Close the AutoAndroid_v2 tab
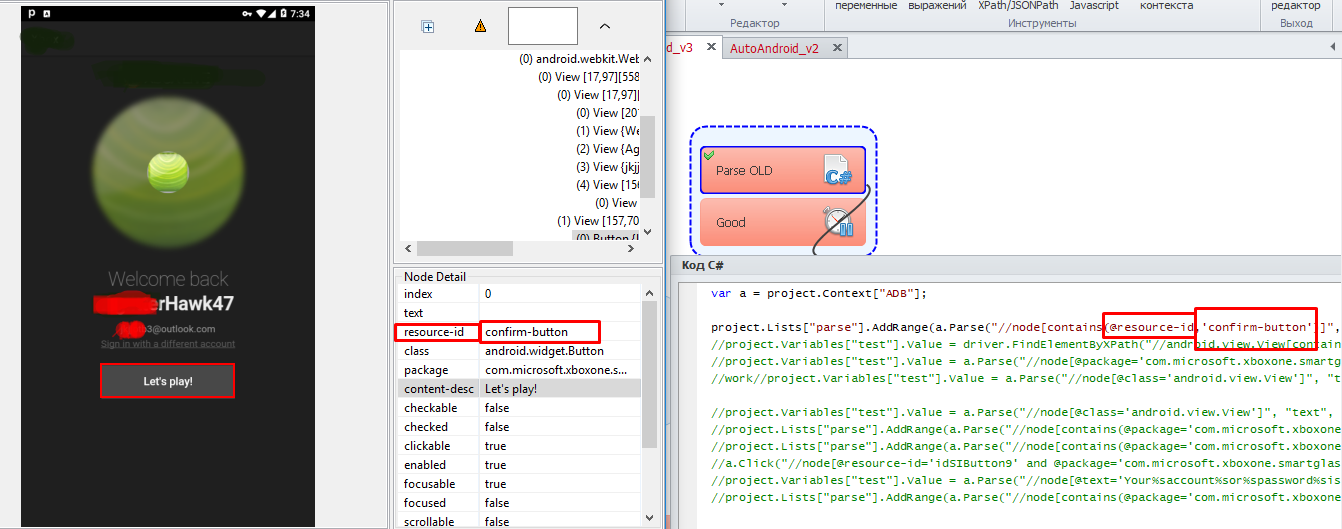 [836, 48]
